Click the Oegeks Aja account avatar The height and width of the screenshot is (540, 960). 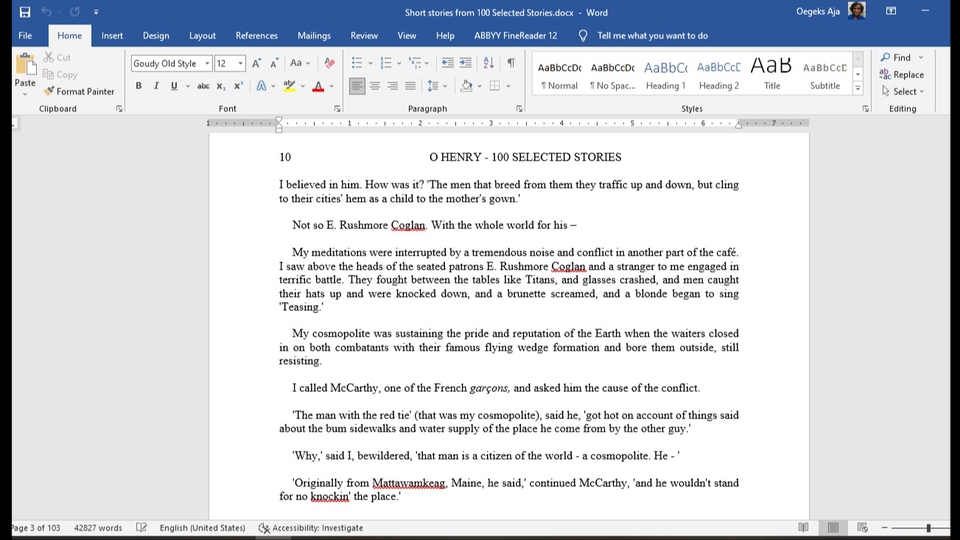point(857,11)
